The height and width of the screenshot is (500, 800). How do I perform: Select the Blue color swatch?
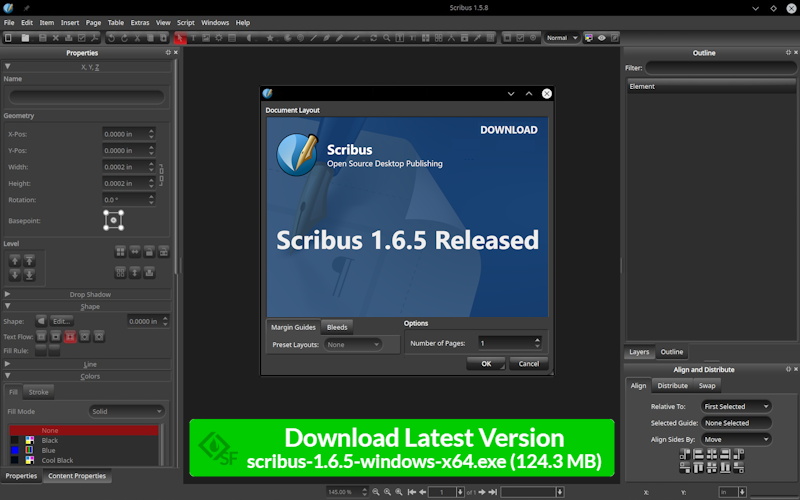click(49, 450)
